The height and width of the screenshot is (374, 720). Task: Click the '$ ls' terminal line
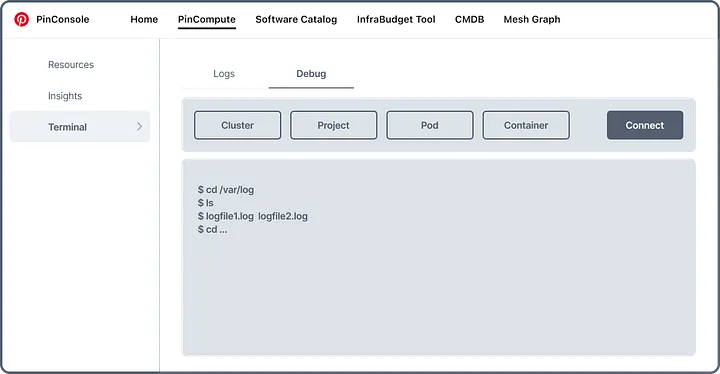(x=206, y=203)
